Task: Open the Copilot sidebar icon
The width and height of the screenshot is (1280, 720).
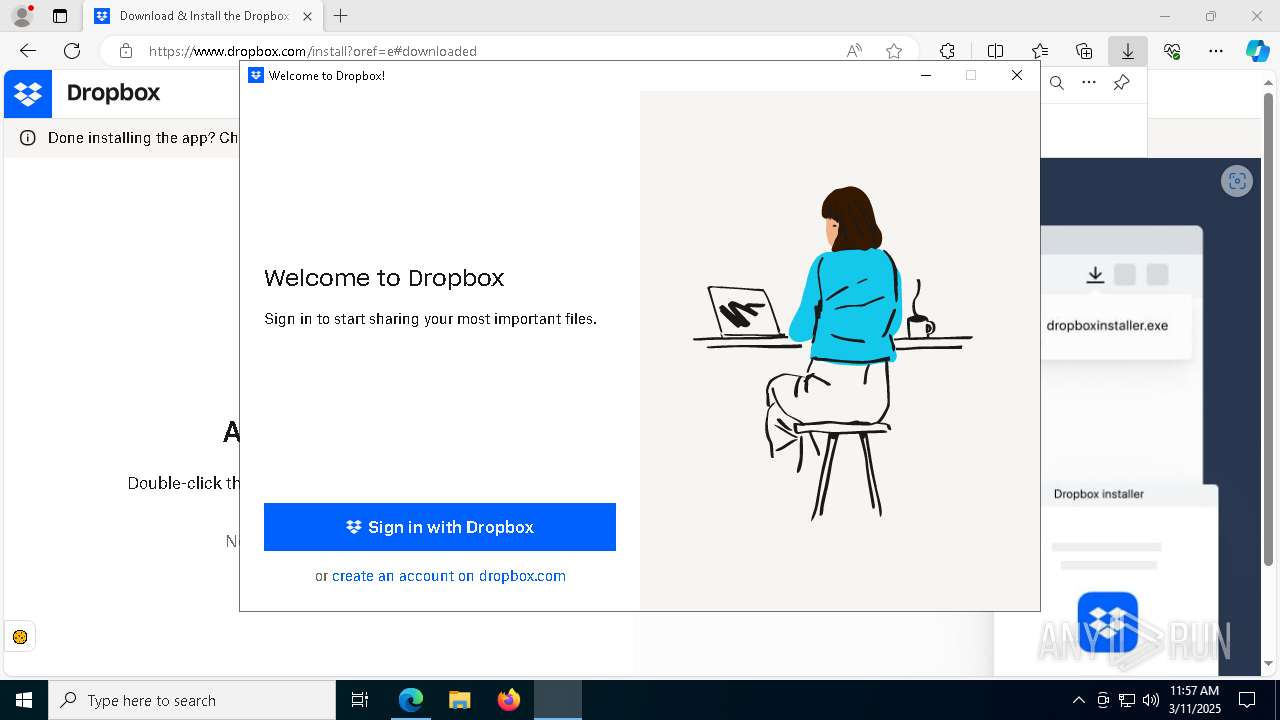Action: tap(1257, 51)
